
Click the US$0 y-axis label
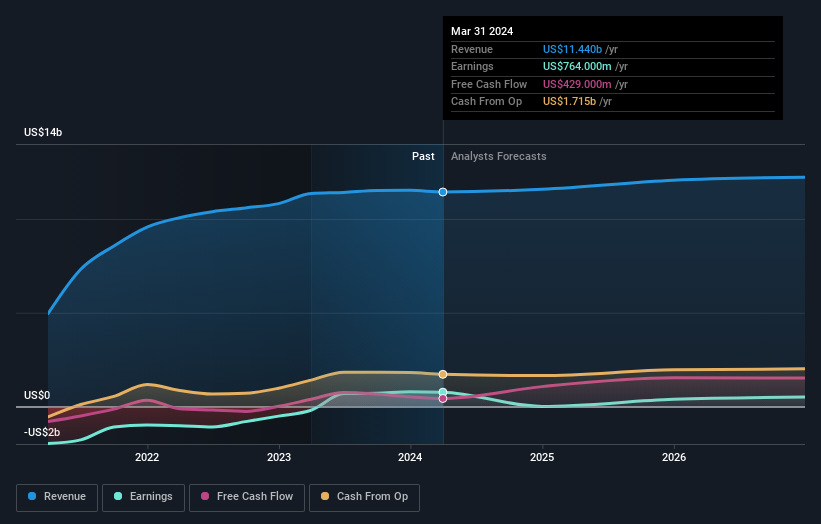pyautogui.click(x=37, y=395)
